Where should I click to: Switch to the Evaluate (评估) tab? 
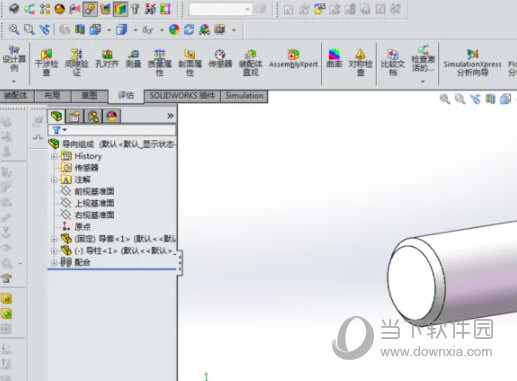pyautogui.click(x=126, y=96)
